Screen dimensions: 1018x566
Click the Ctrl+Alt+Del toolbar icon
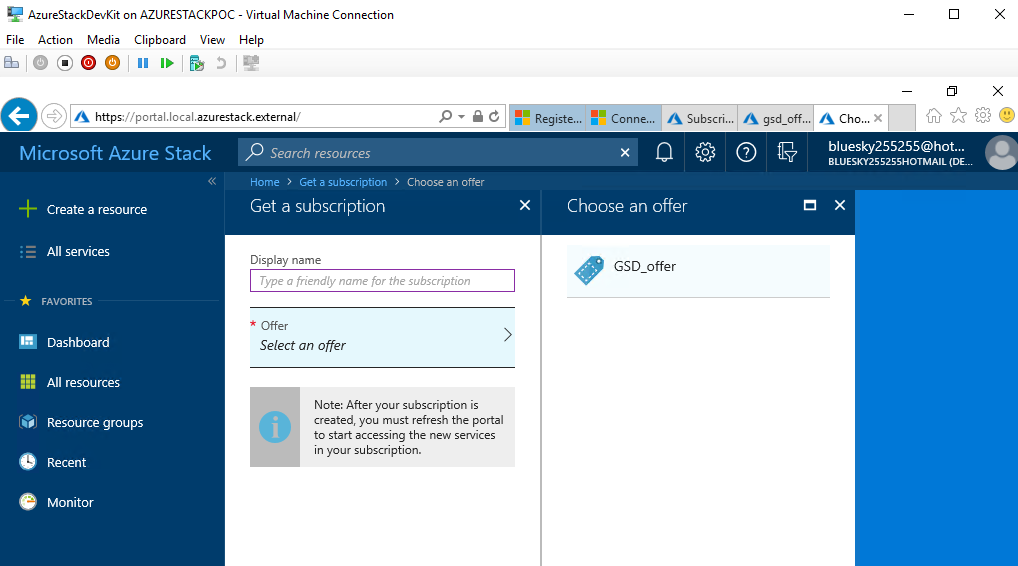12,63
